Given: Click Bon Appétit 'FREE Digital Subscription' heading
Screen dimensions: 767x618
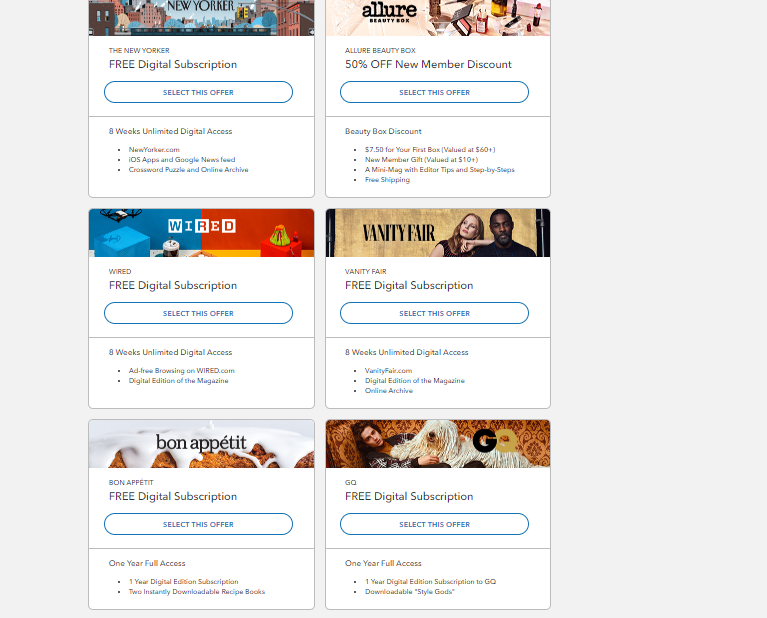Looking at the screenshot, I should pos(173,496).
